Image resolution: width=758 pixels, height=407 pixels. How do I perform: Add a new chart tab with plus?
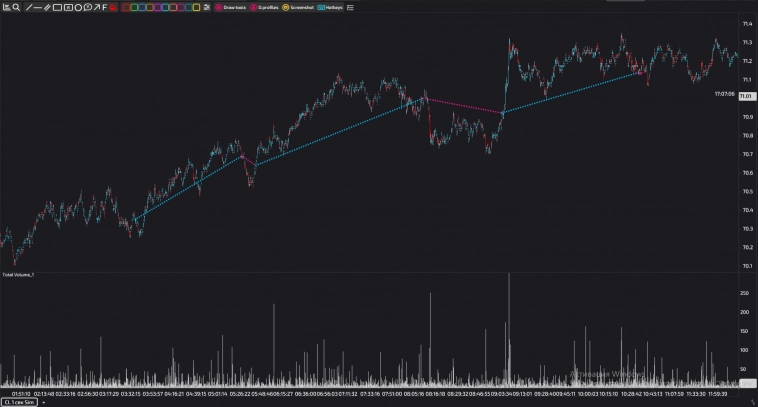pos(43,402)
